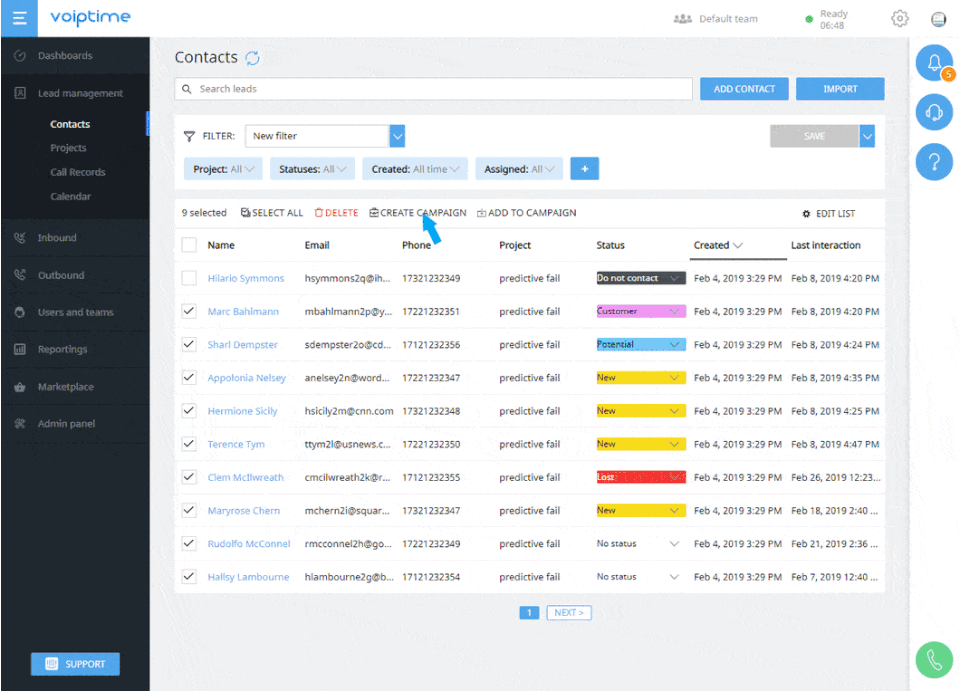The width and height of the screenshot is (960, 691).
Task: Toggle the header select-all checkbox
Action: (x=189, y=245)
